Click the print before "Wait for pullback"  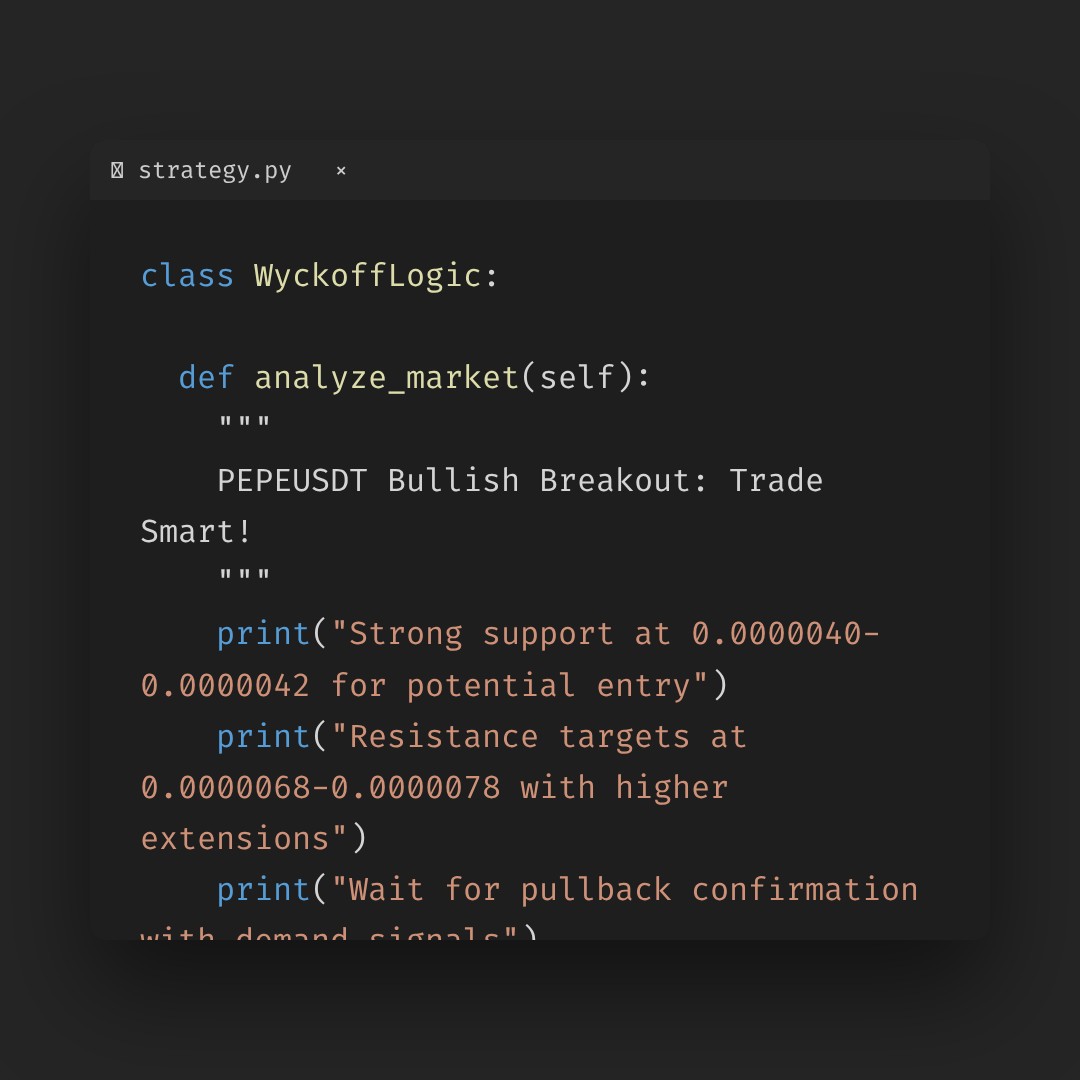coord(263,890)
